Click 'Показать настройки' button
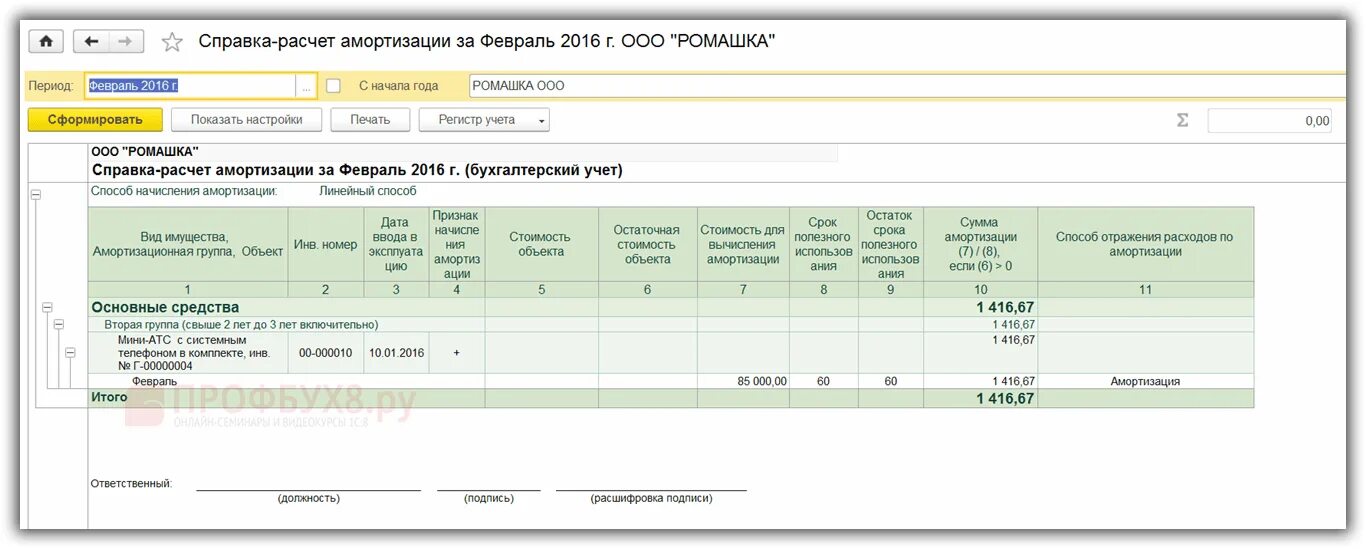The image size is (1366, 549). click(247, 120)
